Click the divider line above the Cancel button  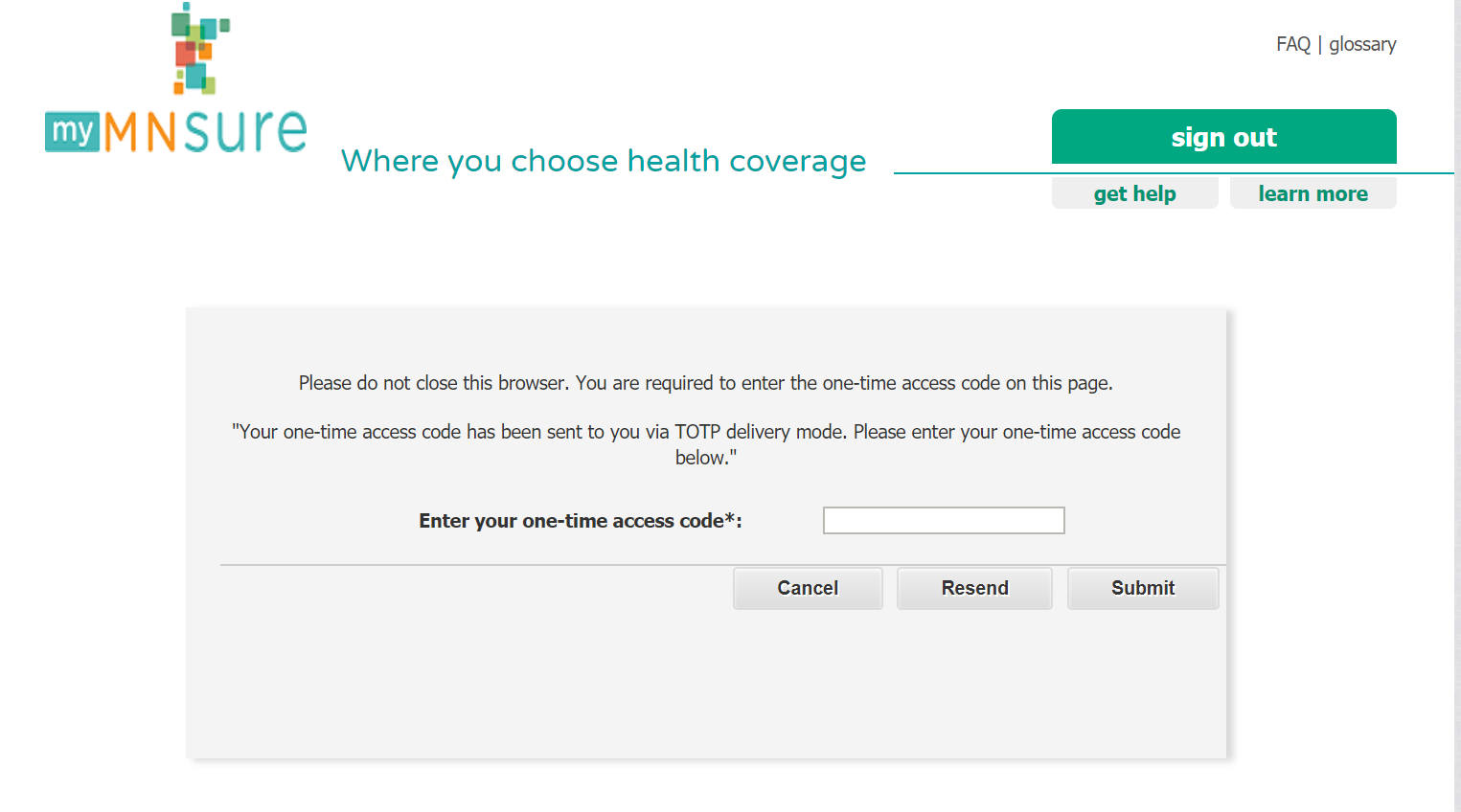[479, 565]
